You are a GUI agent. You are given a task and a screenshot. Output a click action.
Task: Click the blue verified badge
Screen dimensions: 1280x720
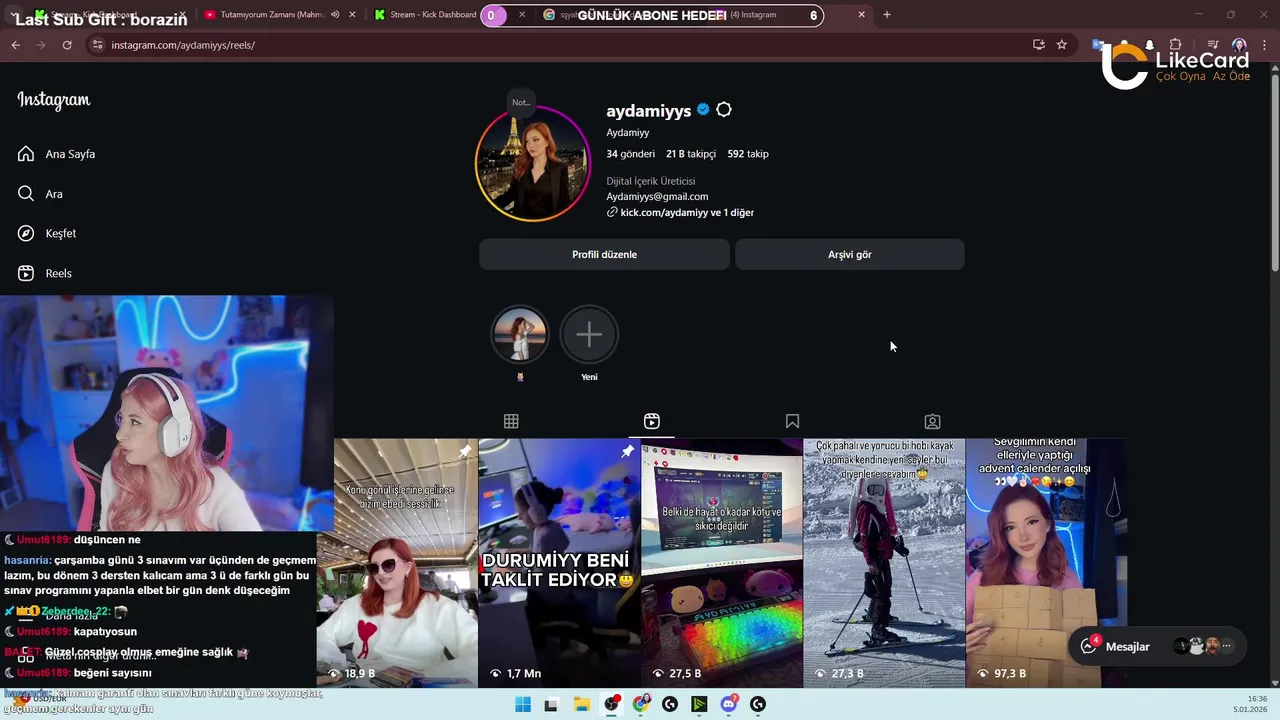click(x=703, y=110)
